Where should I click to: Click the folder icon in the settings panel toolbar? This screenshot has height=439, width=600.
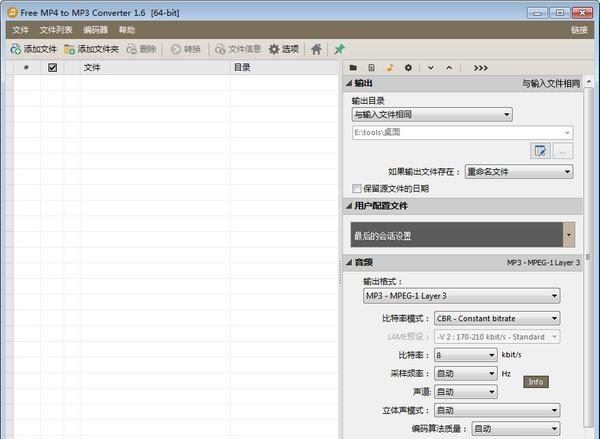coord(353,68)
